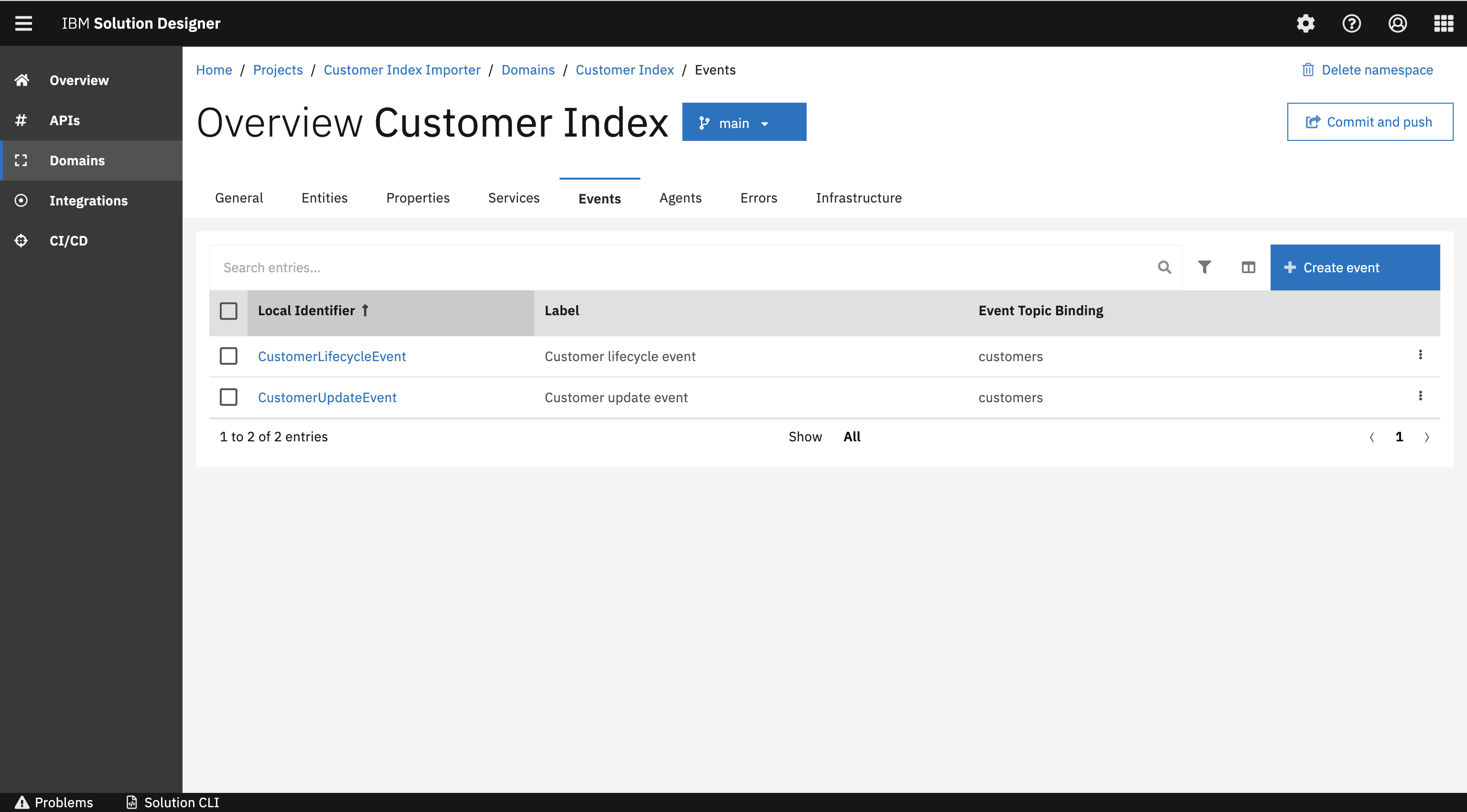
Task: Open the hamburger navigation menu
Action: tap(23, 23)
